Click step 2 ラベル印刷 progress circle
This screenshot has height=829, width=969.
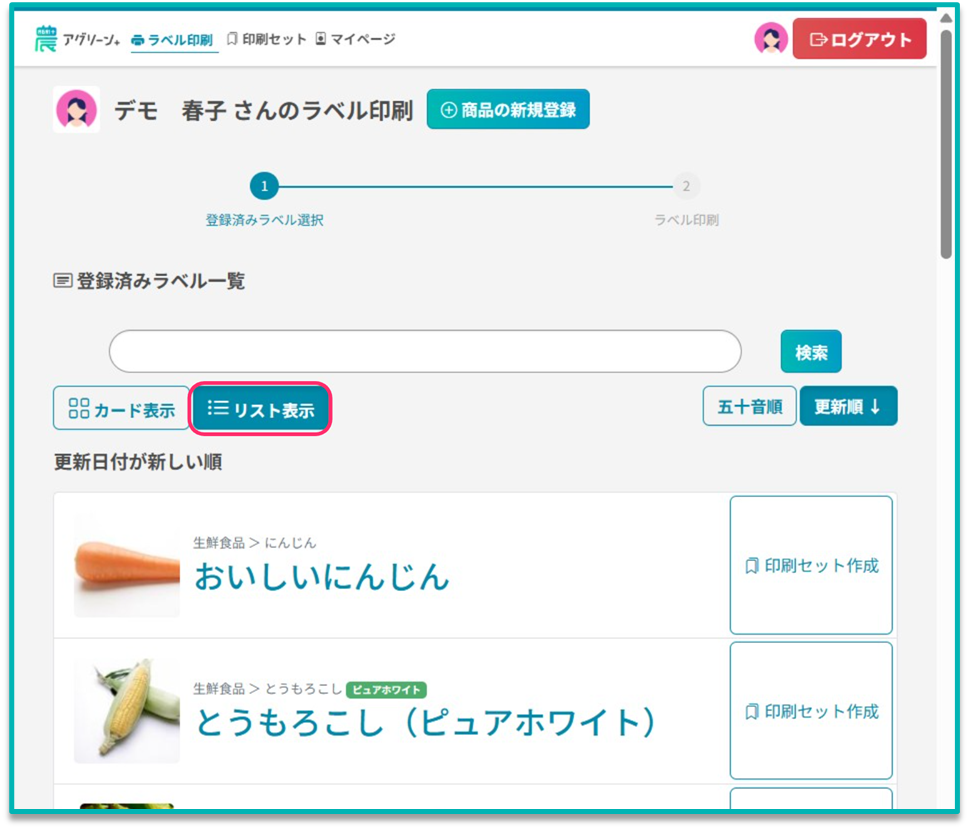[685, 186]
